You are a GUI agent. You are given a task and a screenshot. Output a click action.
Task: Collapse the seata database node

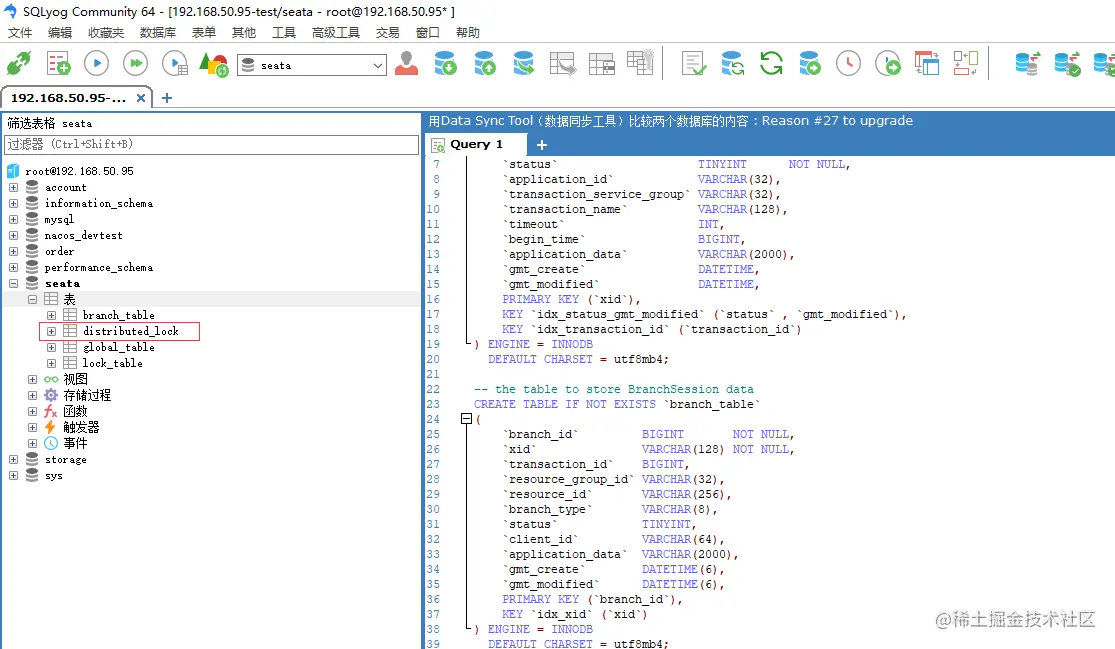(x=14, y=284)
